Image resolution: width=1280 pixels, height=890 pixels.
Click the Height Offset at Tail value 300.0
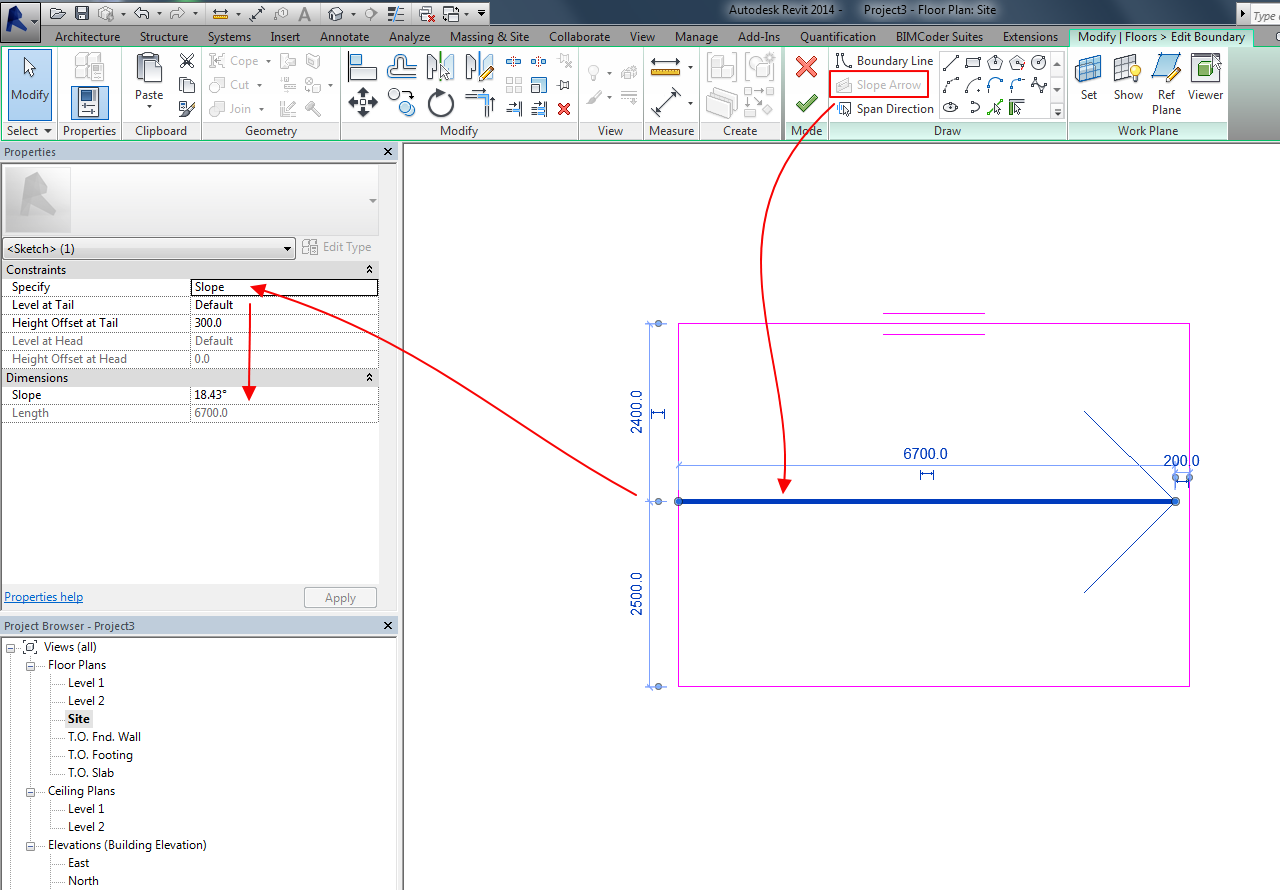[x=284, y=323]
